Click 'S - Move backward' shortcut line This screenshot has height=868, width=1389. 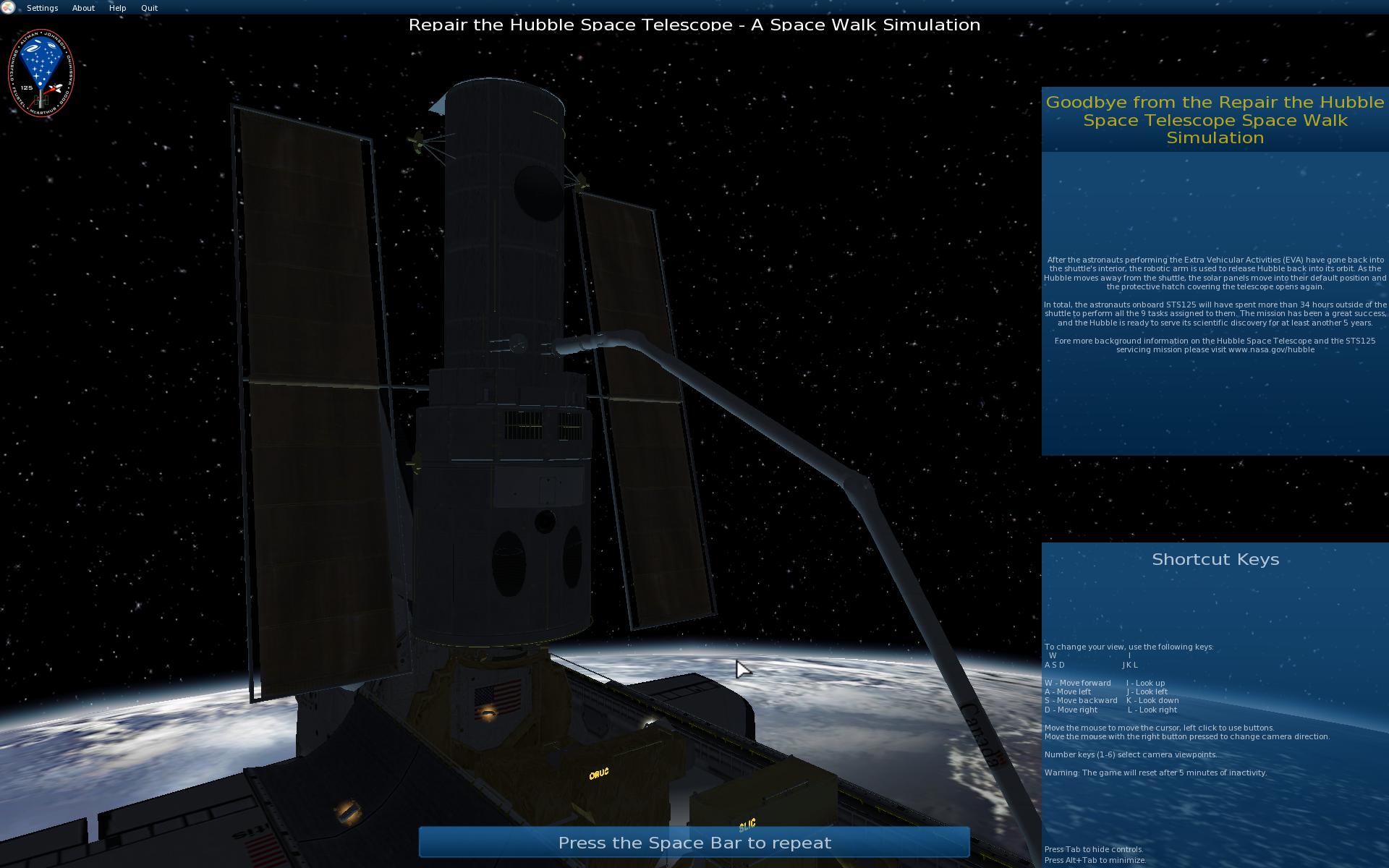pos(1081,700)
